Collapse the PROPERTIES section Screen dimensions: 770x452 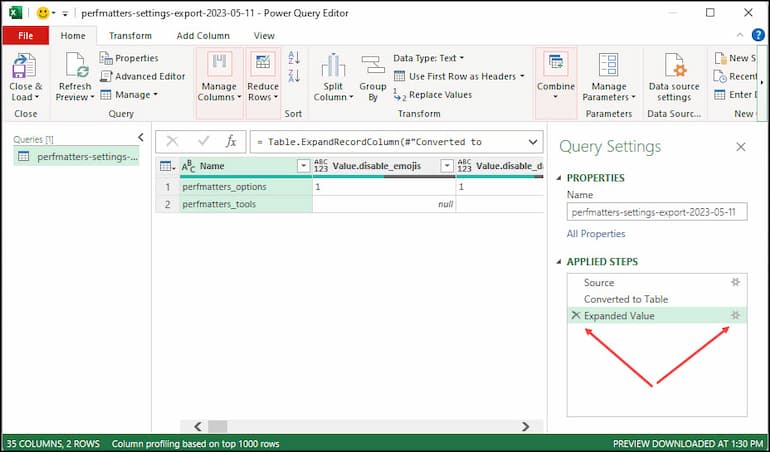pos(558,178)
